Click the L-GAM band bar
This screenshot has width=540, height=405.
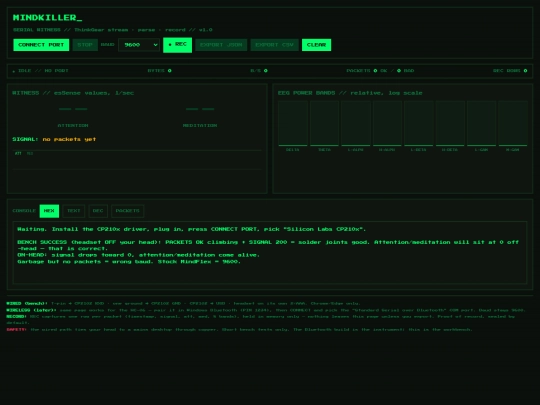481,123
